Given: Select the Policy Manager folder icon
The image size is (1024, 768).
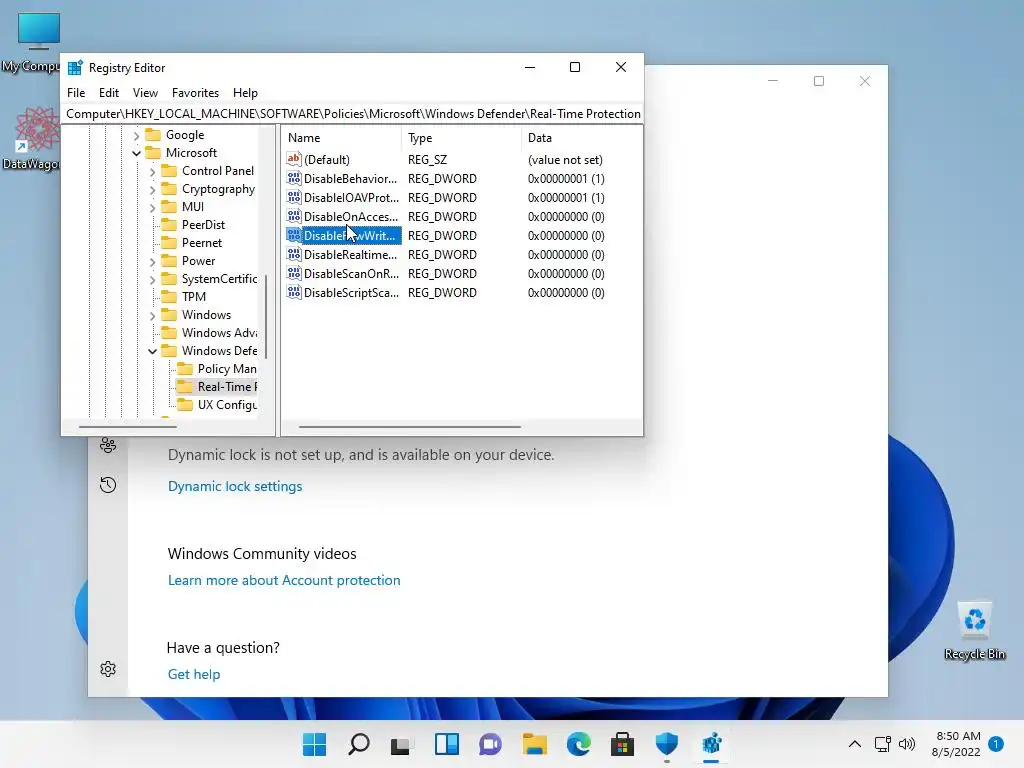Looking at the screenshot, I should point(185,368).
